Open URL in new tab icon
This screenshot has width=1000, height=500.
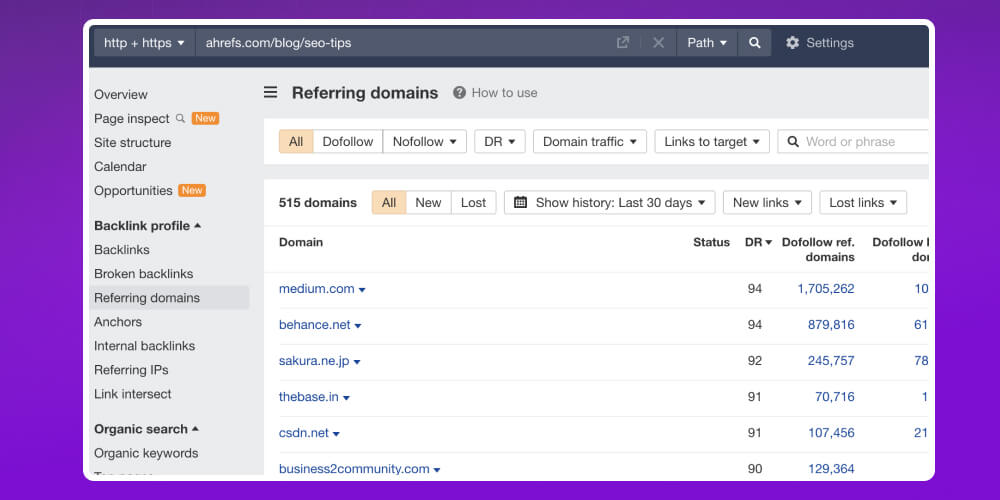[x=622, y=43]
